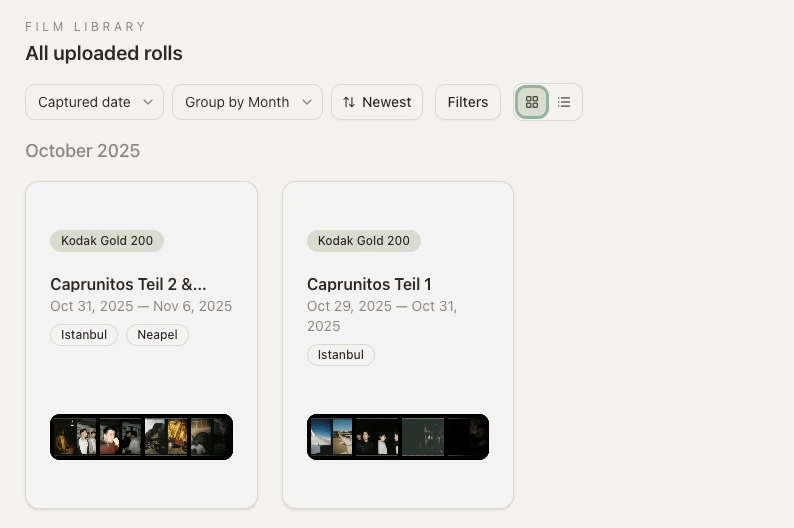Click yellow-lit photo in Teil 2 filmstrip
The image size is (794, 528).
click(x=177, y=437)
